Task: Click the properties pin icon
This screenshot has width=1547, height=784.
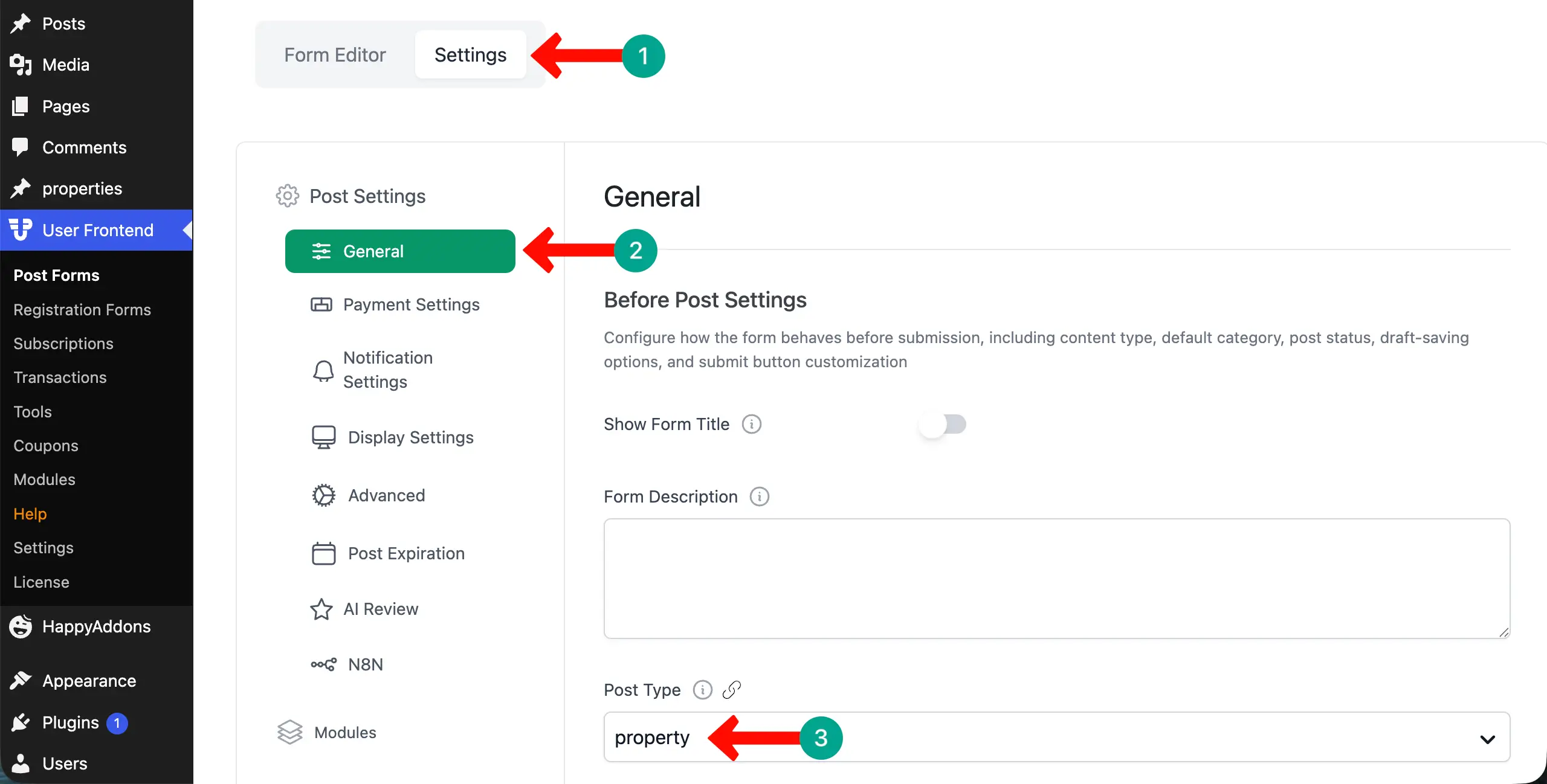Action: click(x=21, y=188)
